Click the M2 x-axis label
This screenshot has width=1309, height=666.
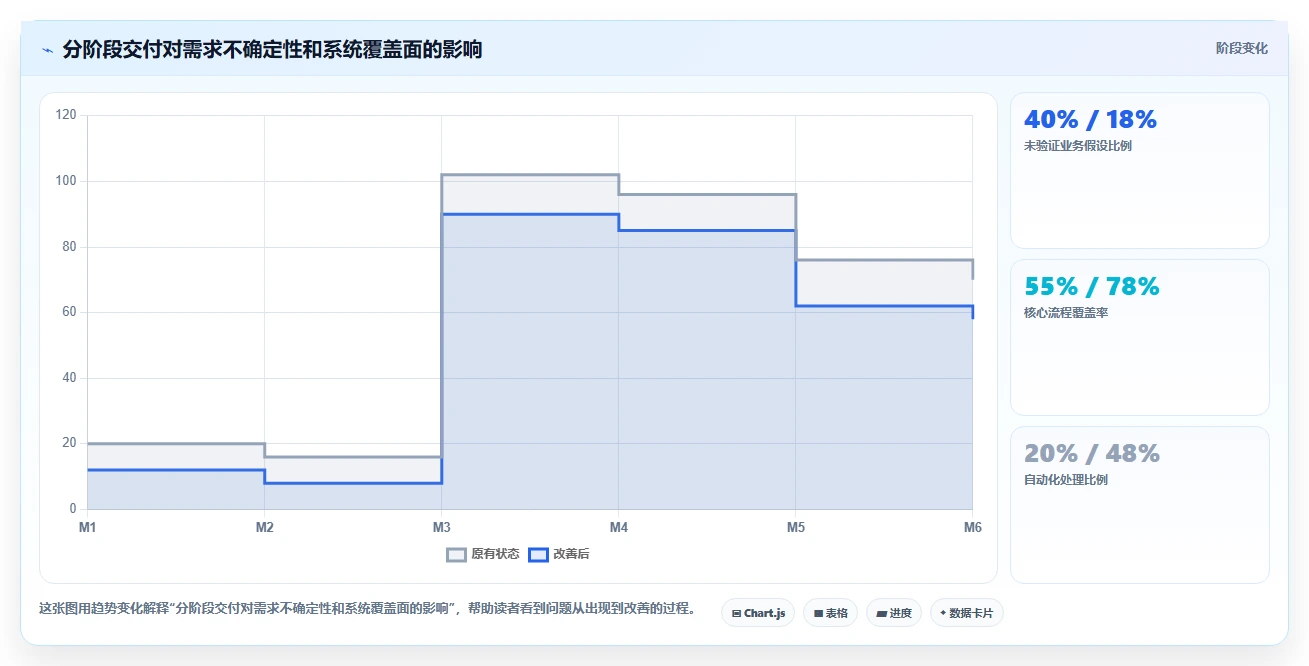[x=264, y=527]
